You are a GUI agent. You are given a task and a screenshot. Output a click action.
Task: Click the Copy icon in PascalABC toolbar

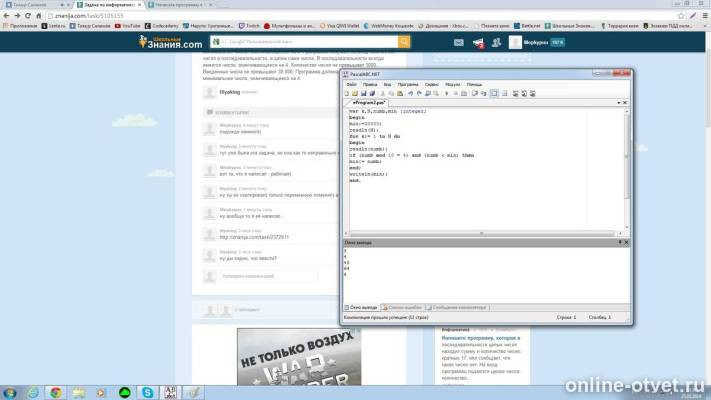click(391, 93)
